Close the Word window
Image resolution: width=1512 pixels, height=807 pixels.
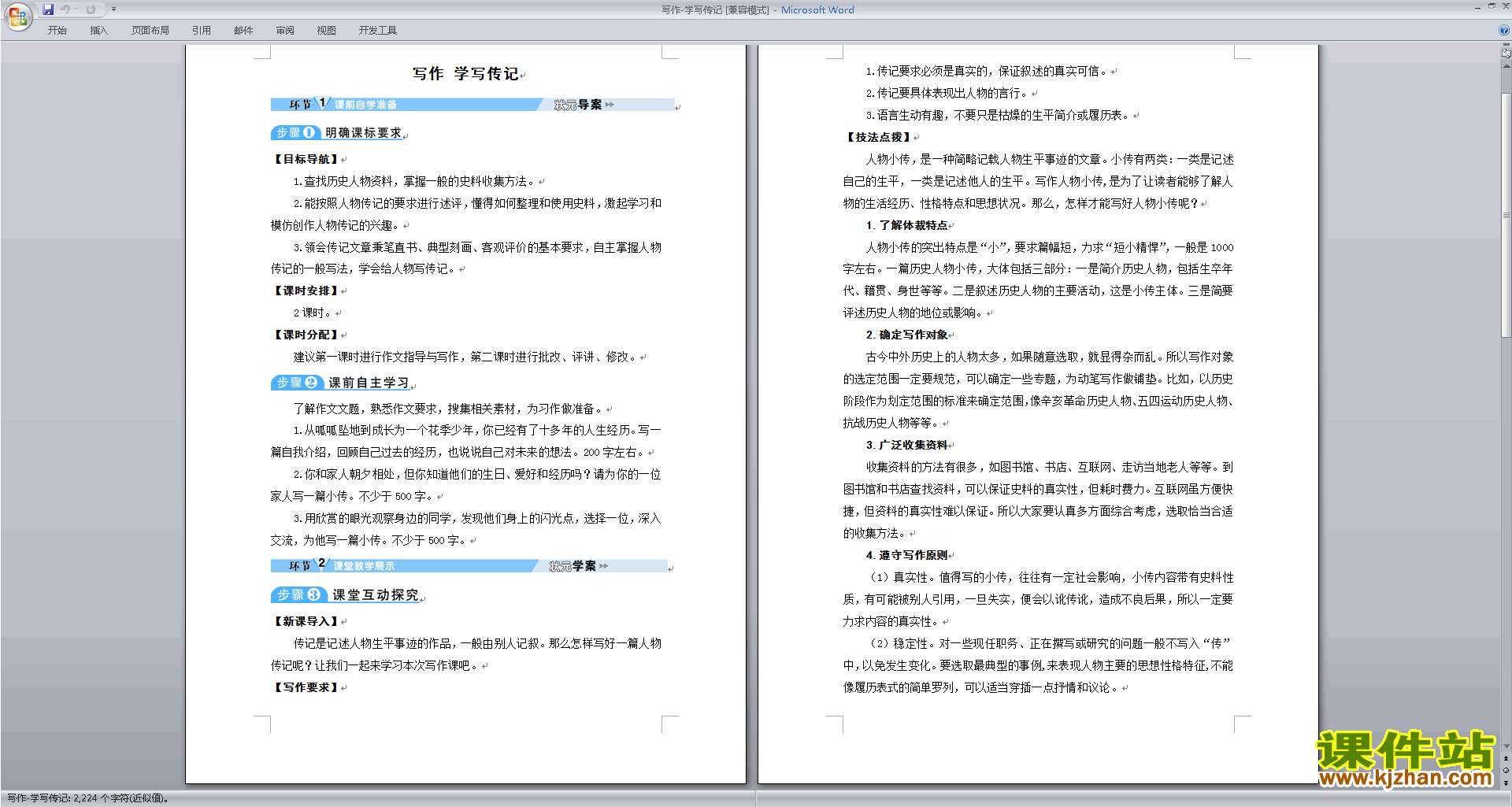coord(1506,6)
